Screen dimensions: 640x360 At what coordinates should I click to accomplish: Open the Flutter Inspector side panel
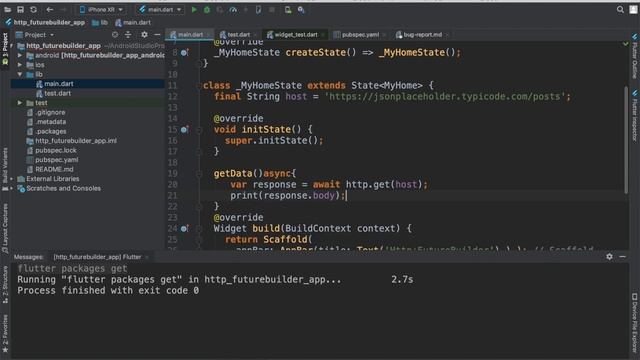click(635, 116)
